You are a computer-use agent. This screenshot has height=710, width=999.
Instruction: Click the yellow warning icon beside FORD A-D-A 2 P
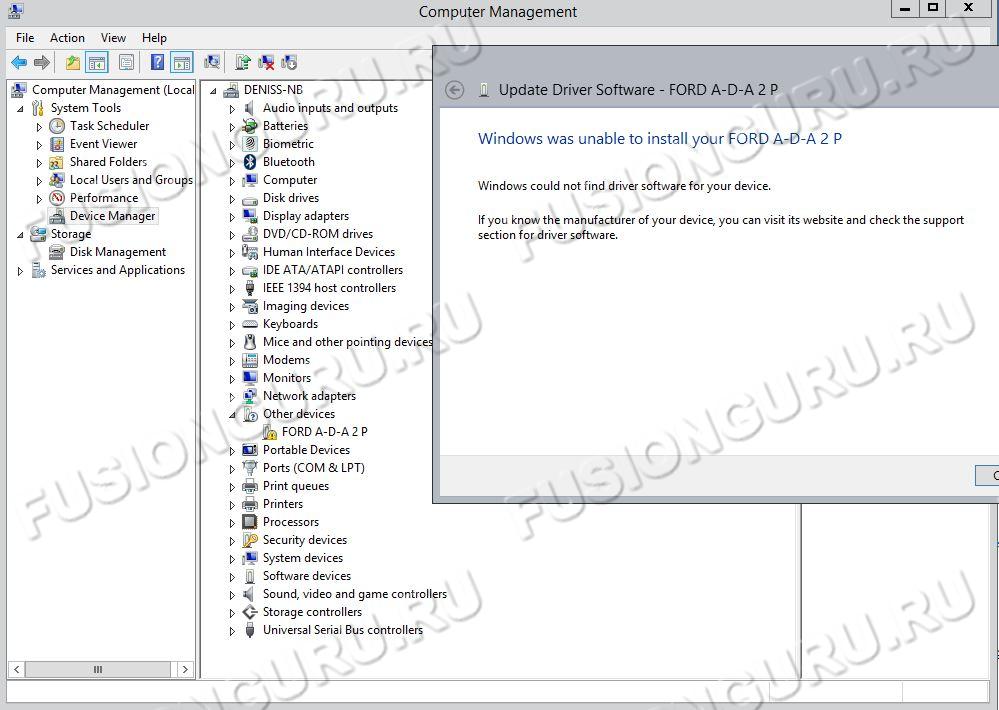[270, 431]
